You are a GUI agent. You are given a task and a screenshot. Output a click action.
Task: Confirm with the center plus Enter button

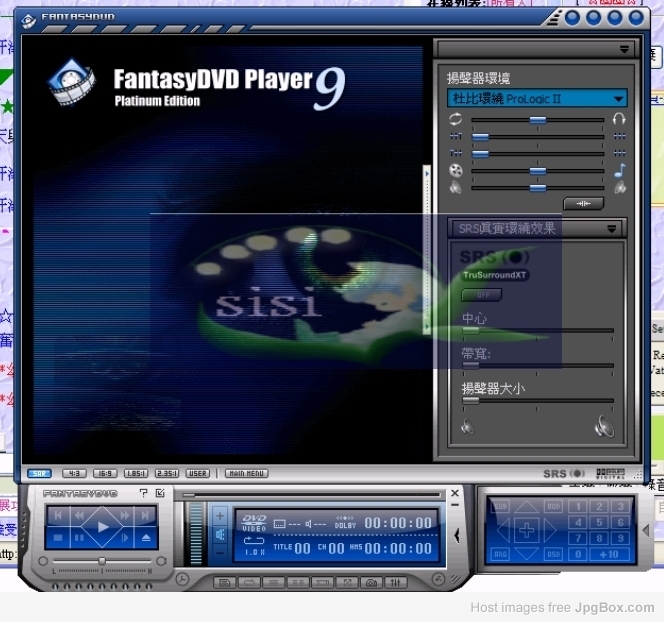click(526, 530)
